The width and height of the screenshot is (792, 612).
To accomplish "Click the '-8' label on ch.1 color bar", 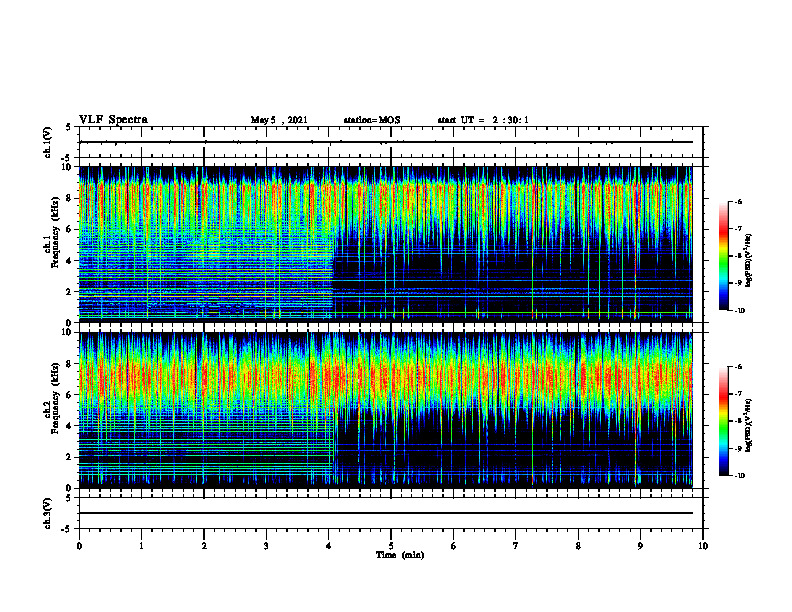I will [738, 256].
